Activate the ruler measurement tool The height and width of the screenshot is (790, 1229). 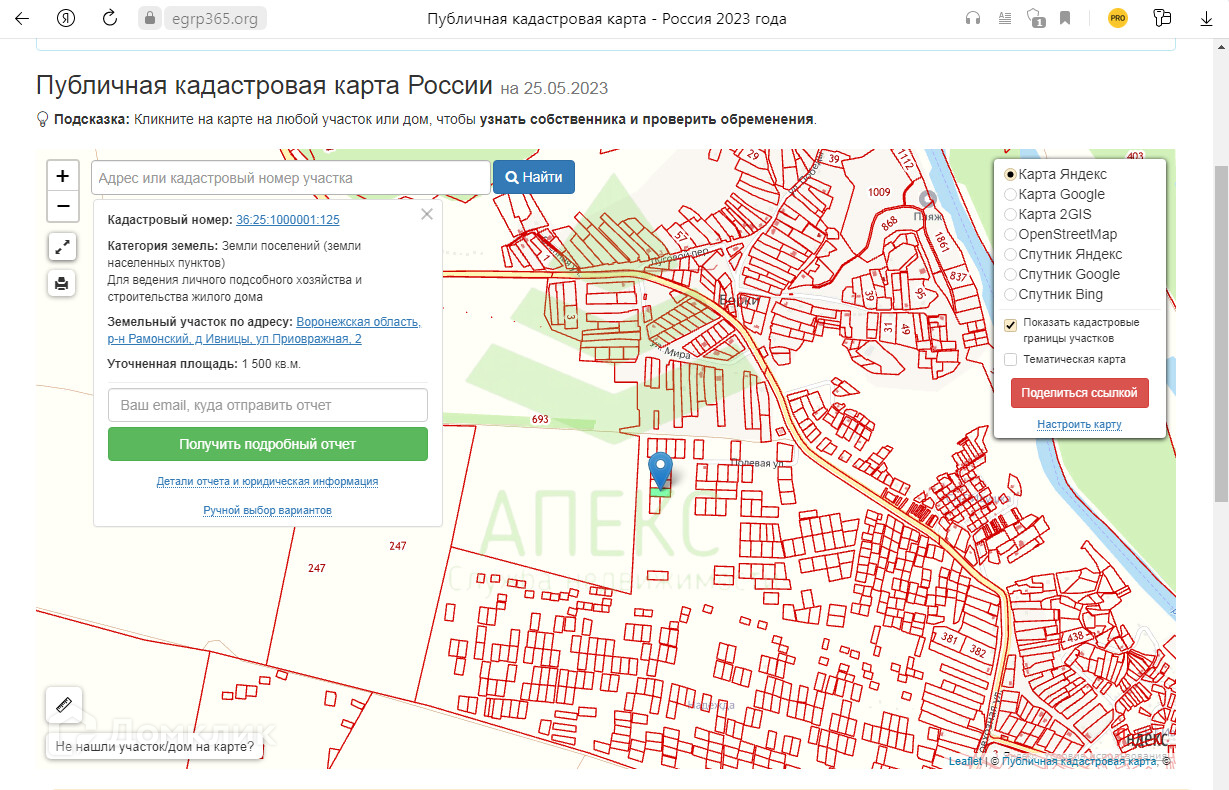point(65,705)
